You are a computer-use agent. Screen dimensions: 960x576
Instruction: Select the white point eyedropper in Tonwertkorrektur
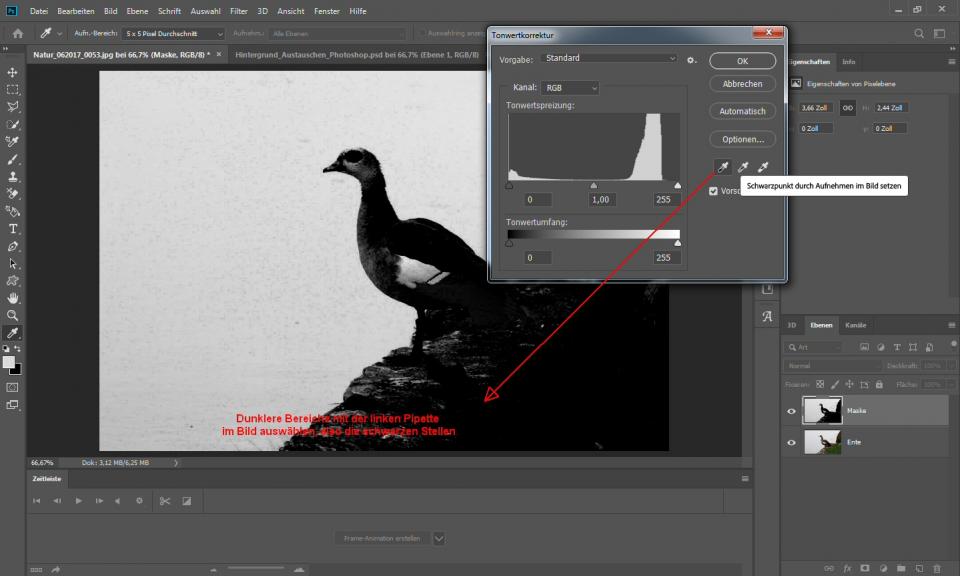[762, 166]
